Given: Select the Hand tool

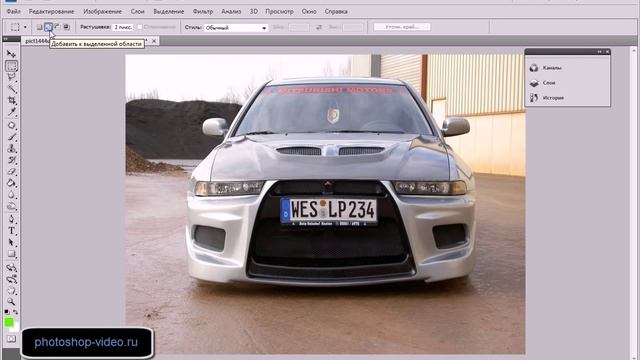Looking at the screenshot, I should [11, 291].
